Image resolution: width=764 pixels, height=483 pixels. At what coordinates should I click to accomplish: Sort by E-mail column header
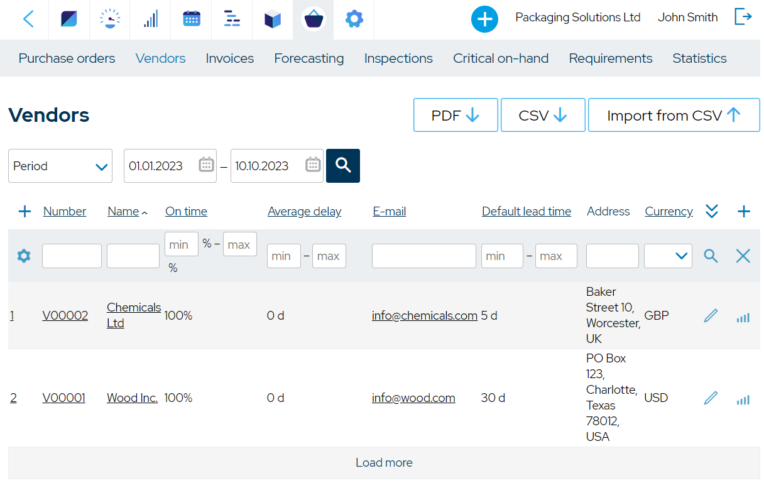click(x=389, y=212)
